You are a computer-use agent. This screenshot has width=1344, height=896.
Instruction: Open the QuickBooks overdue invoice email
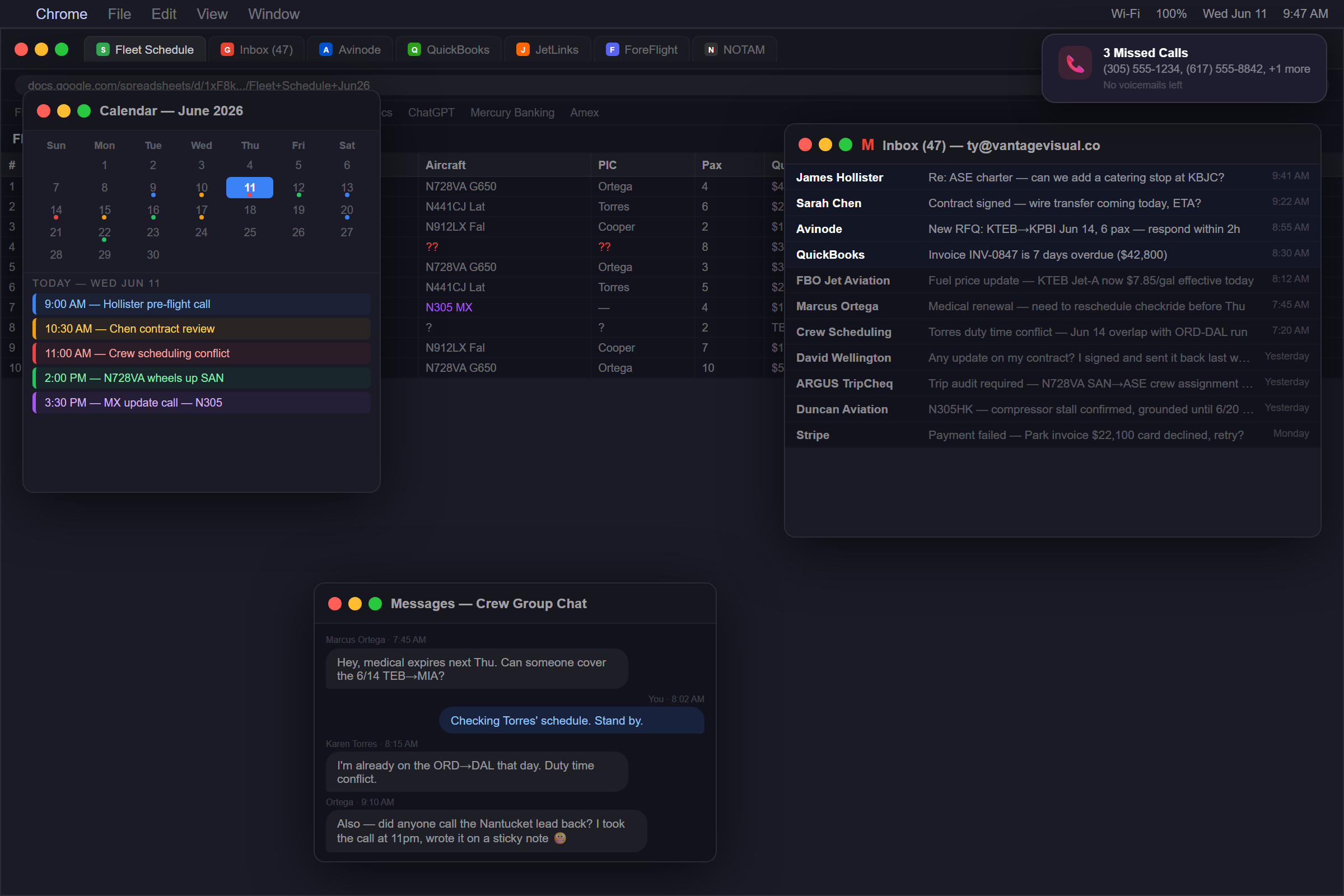pyautogui.click(x=1053, y=254)
